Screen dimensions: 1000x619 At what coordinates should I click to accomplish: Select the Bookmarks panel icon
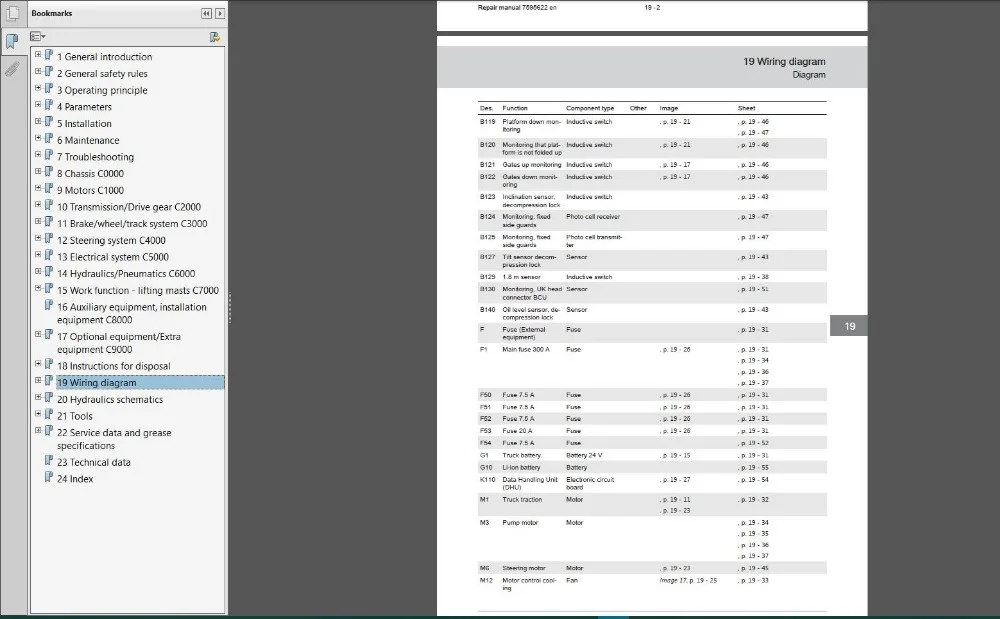[x=12, y=41]
